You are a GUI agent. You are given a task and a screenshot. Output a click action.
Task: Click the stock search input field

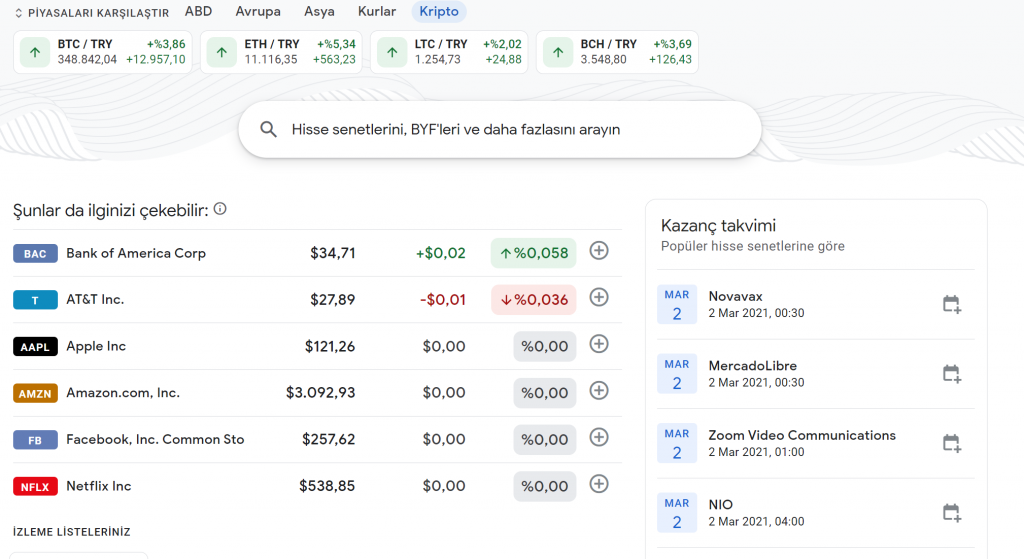500,129
